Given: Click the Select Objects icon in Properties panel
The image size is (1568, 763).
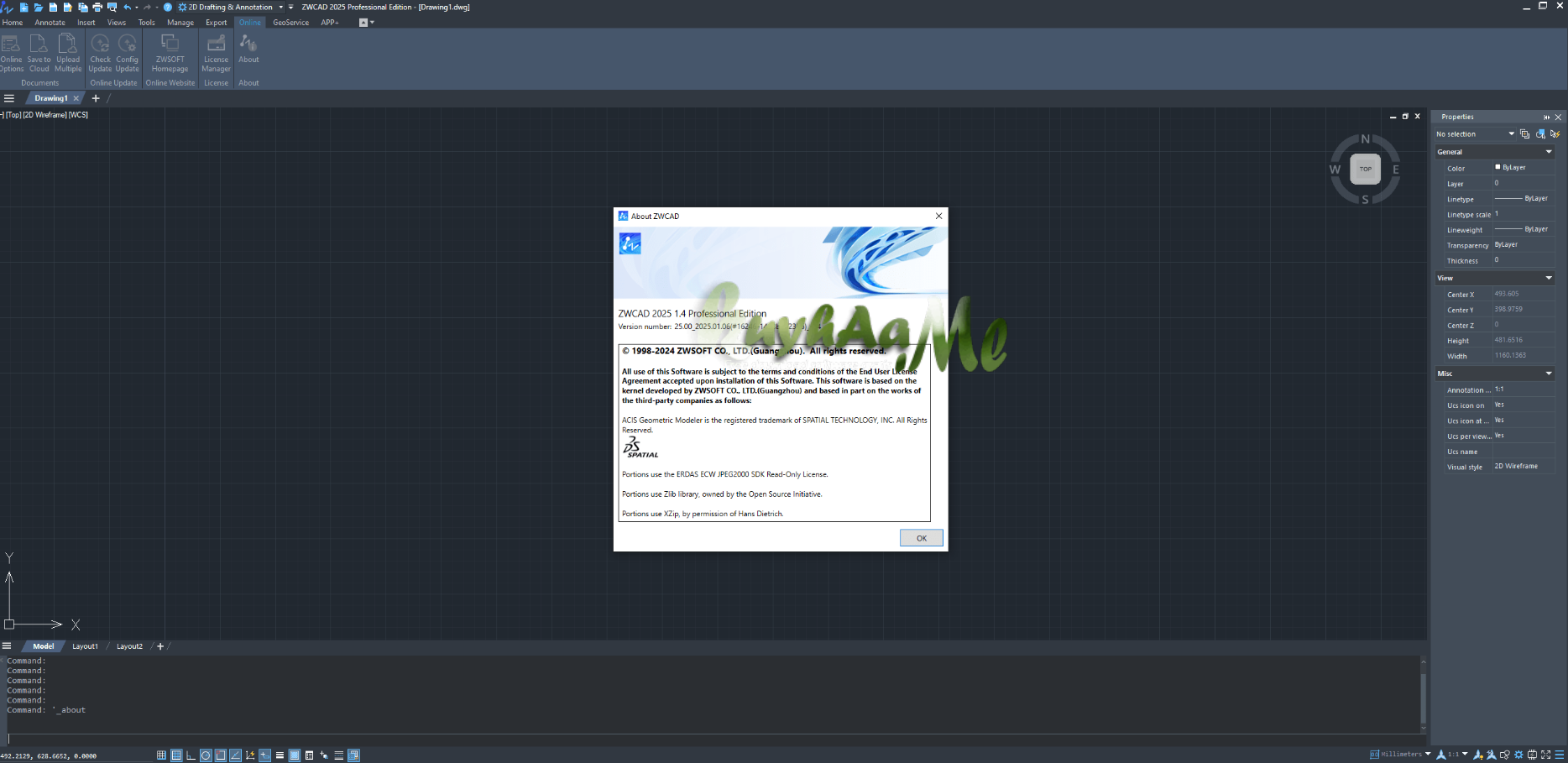Looking at the screenshot, I should 1540,133.
